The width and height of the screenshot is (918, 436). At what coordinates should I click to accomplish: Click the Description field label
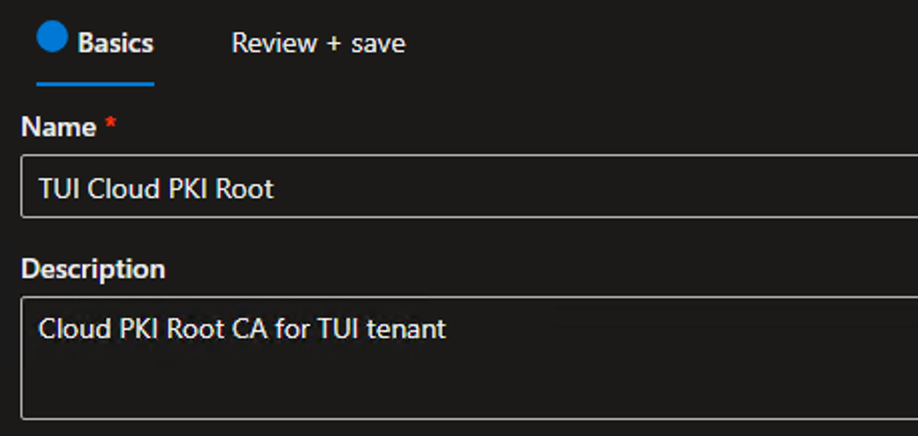click(x=93, y=270)
